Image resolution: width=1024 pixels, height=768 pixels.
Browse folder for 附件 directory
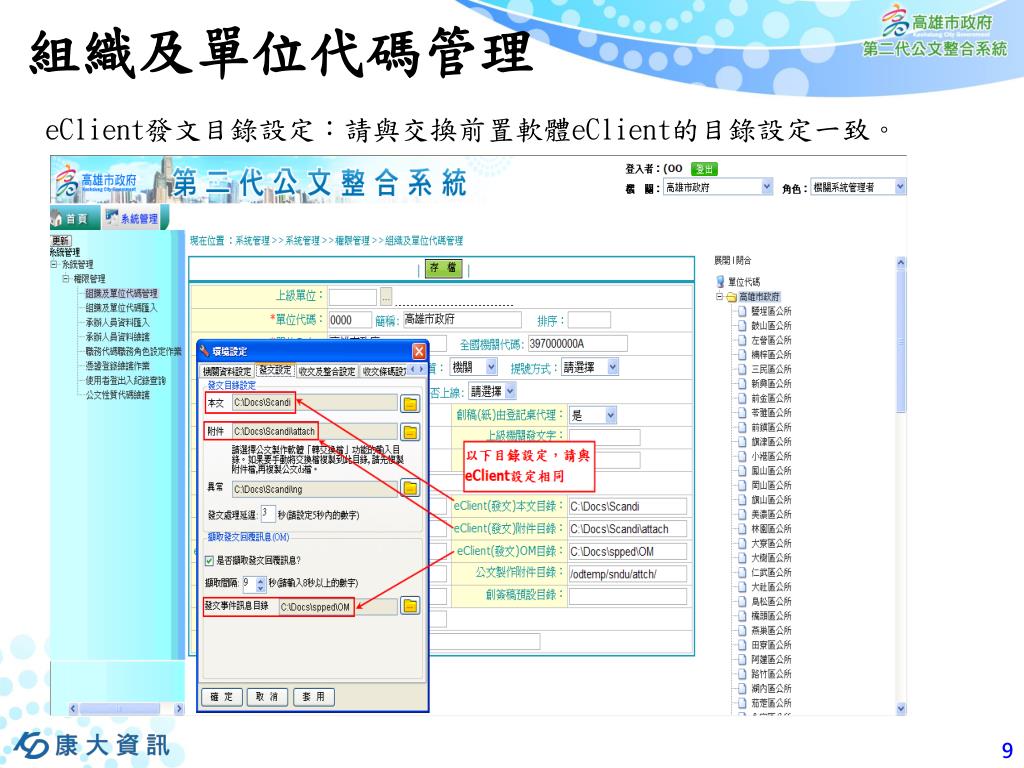pos(410,432)
